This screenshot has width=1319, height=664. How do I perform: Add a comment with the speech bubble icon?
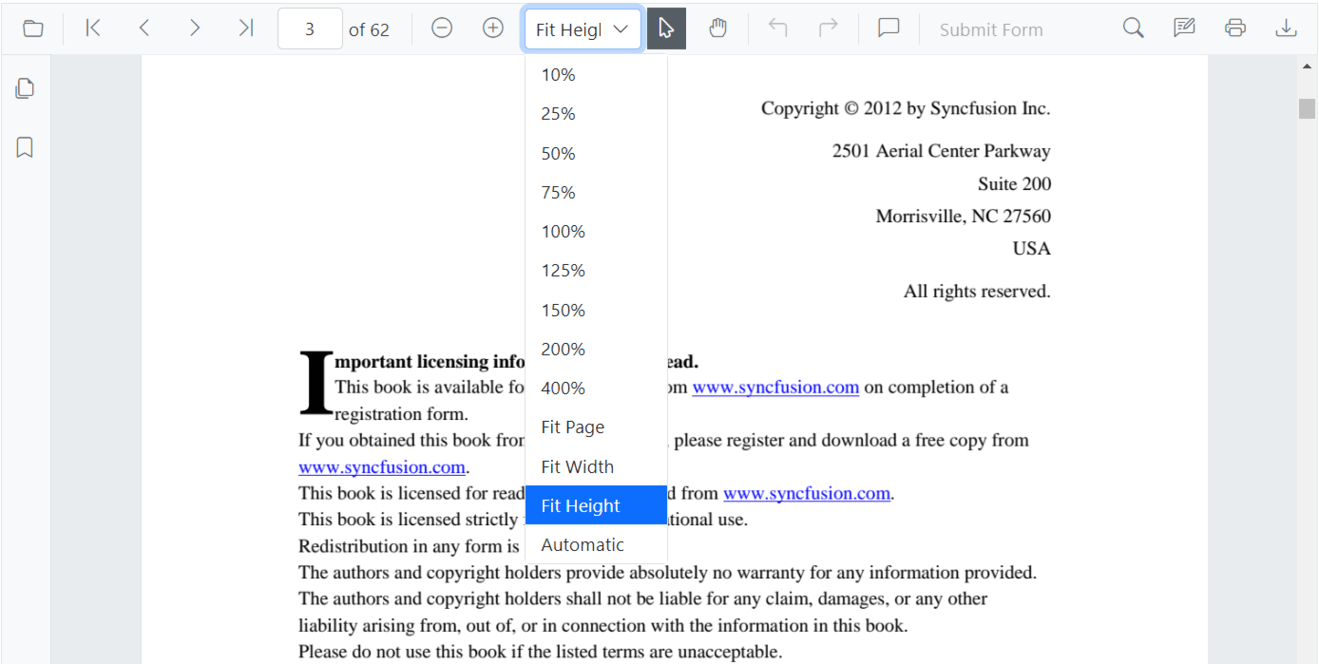[x=889, y=29]
